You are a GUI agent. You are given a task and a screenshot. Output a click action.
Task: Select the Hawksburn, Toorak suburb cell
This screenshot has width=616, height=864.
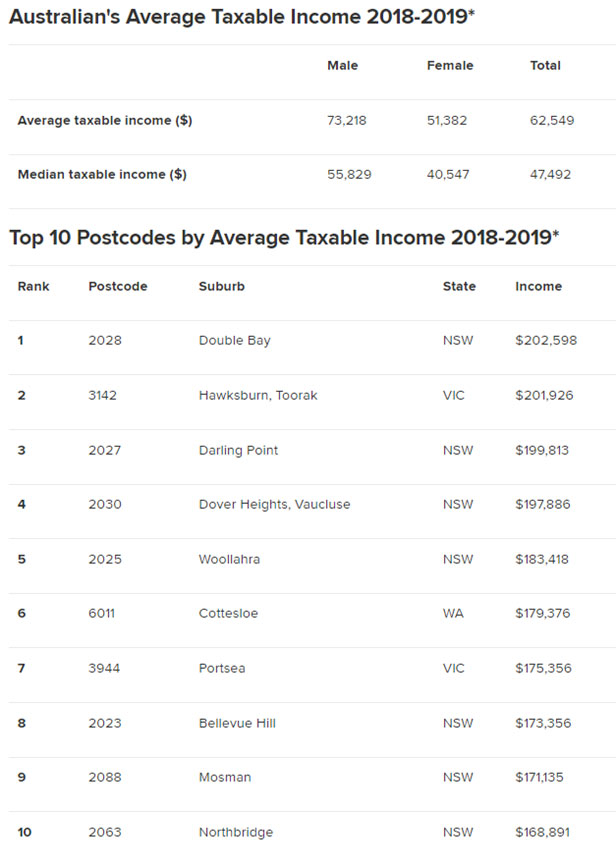(x=258, y=395)
